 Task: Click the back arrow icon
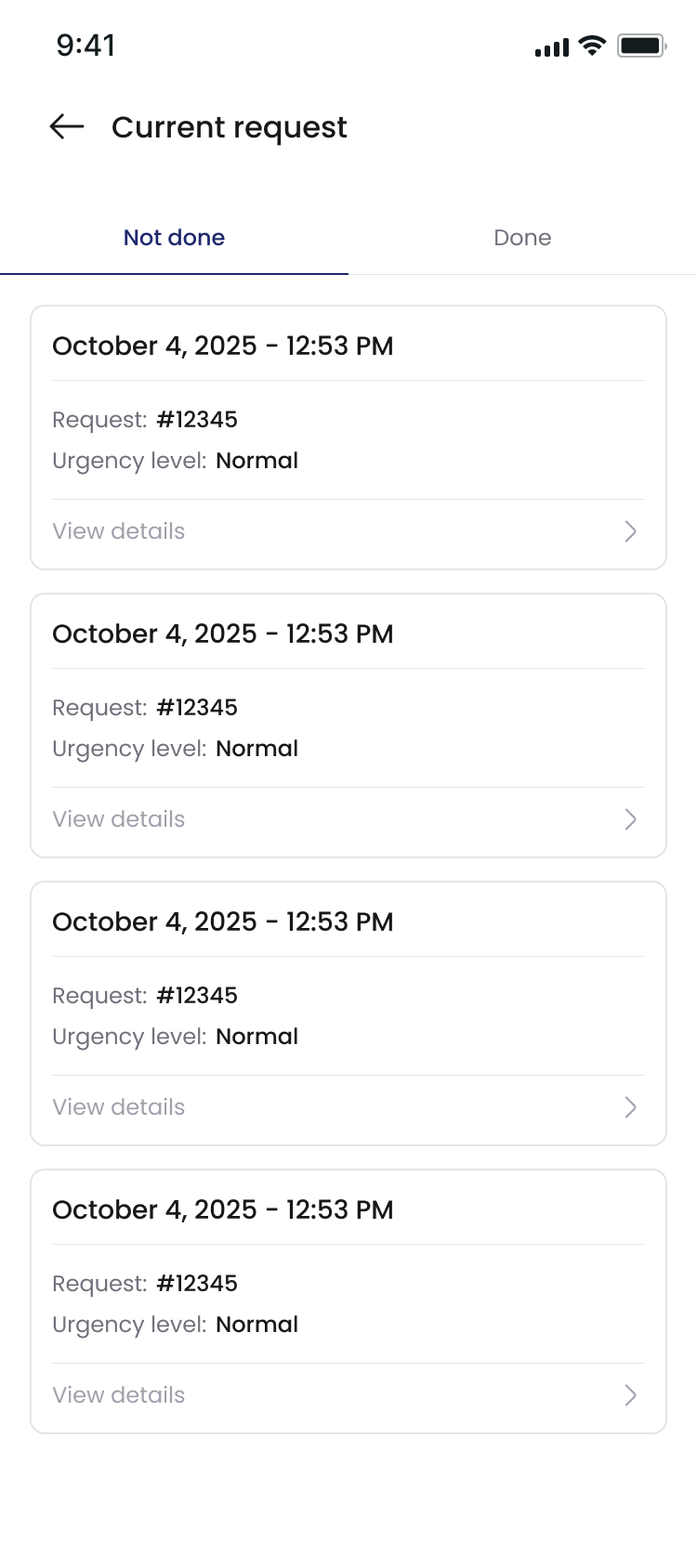pos(66,127)
